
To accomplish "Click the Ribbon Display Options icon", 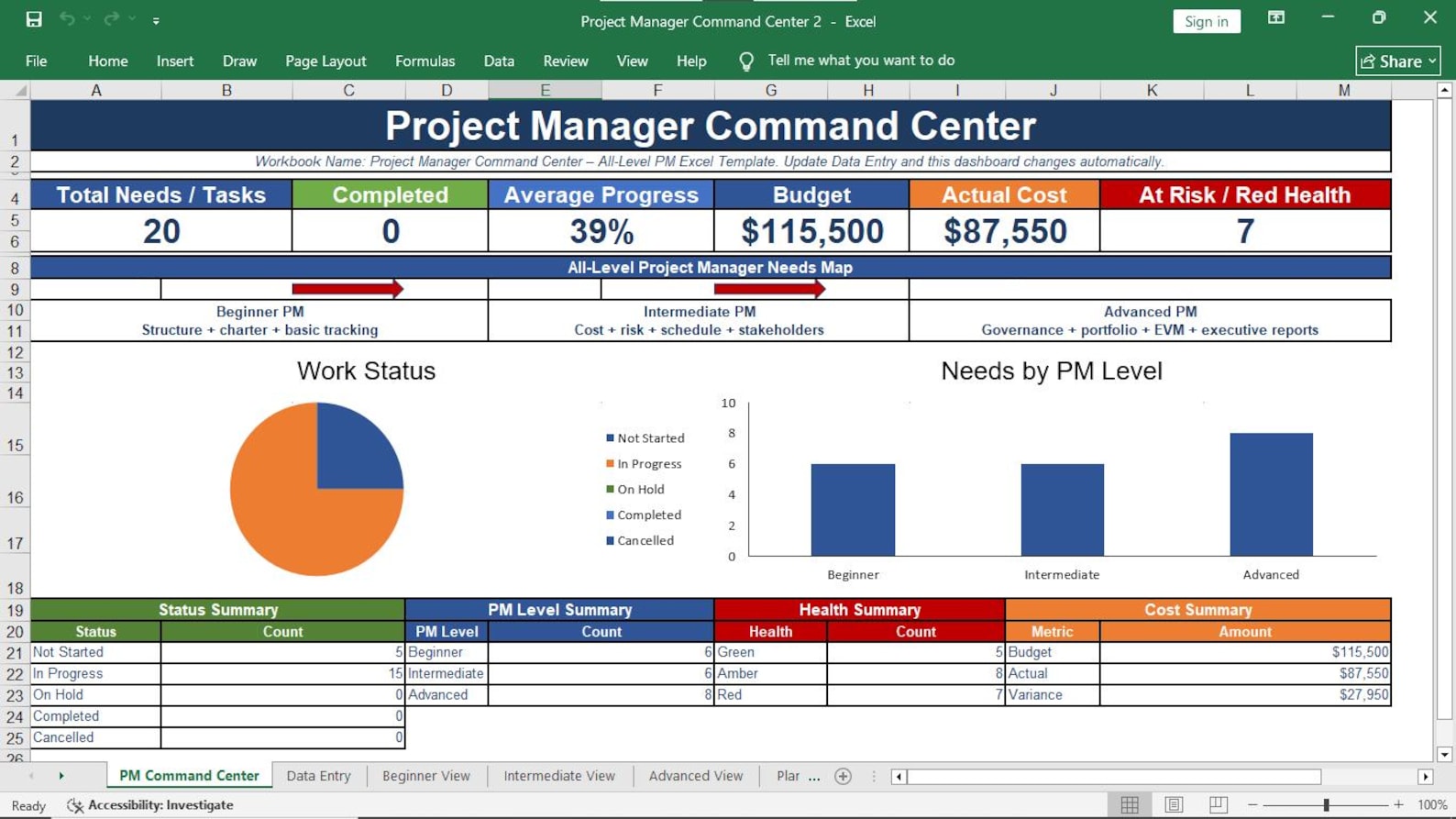I will coord(1276,18).
